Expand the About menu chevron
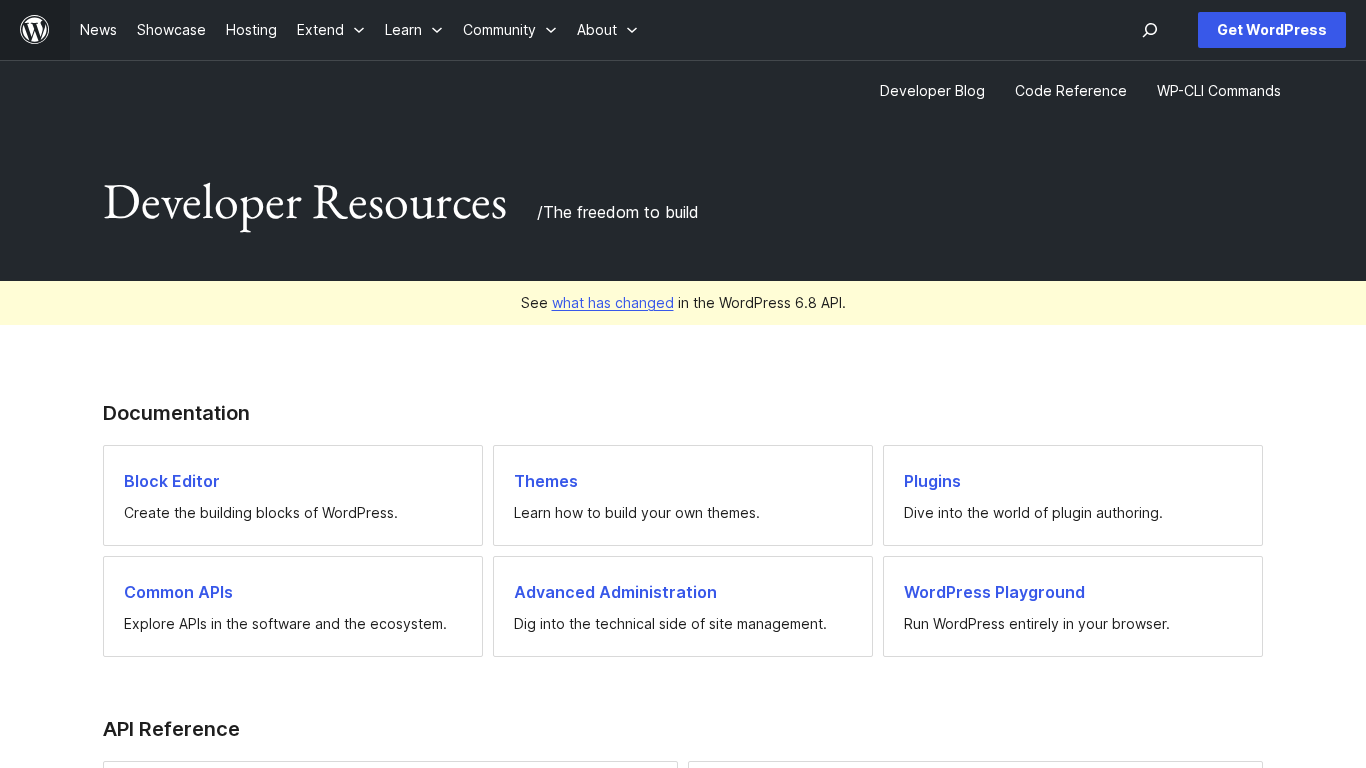The width and height of the screenshot is (1366, 768). (632, 30)
